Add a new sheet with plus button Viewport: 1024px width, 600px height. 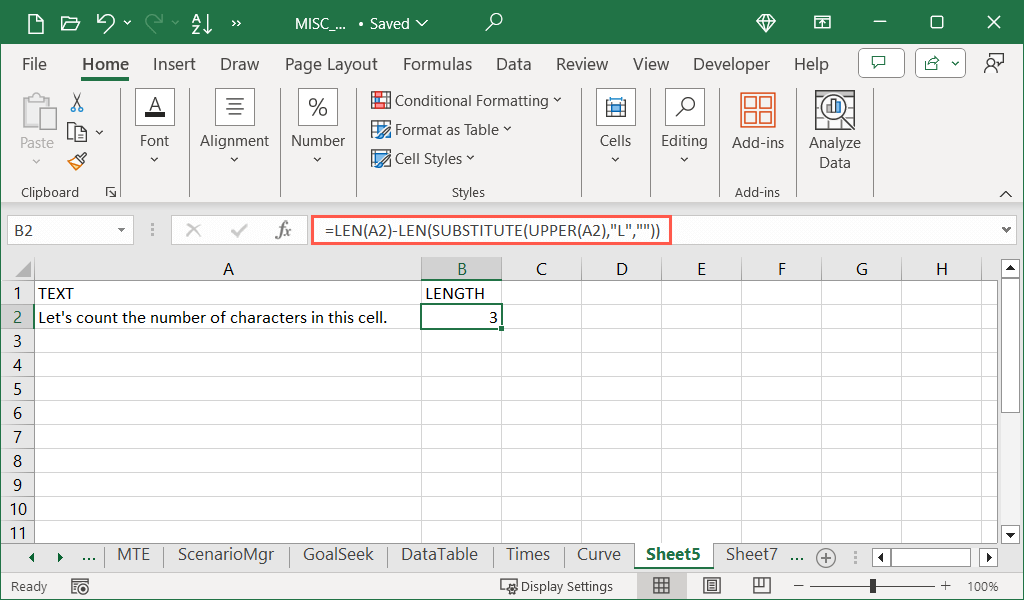point(825,557)
